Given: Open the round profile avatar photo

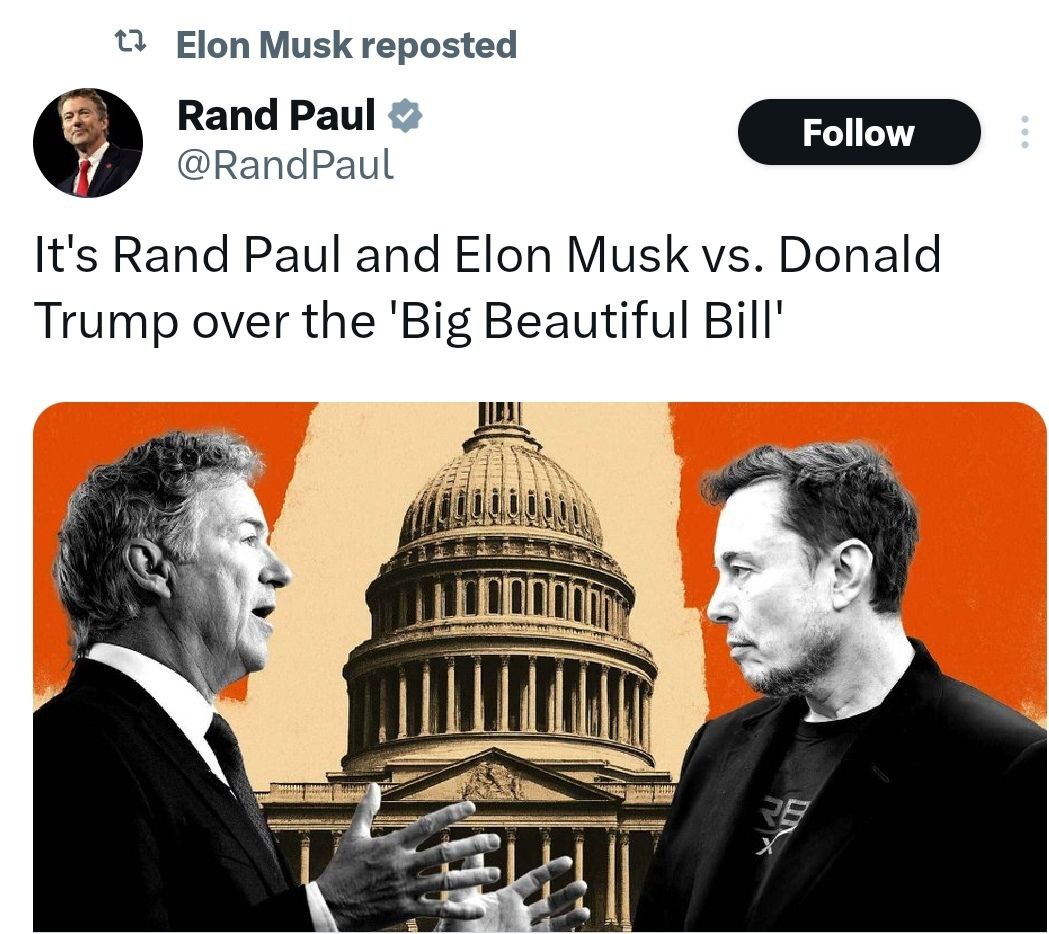Looking at the screenshot, I should click(88, 143).
